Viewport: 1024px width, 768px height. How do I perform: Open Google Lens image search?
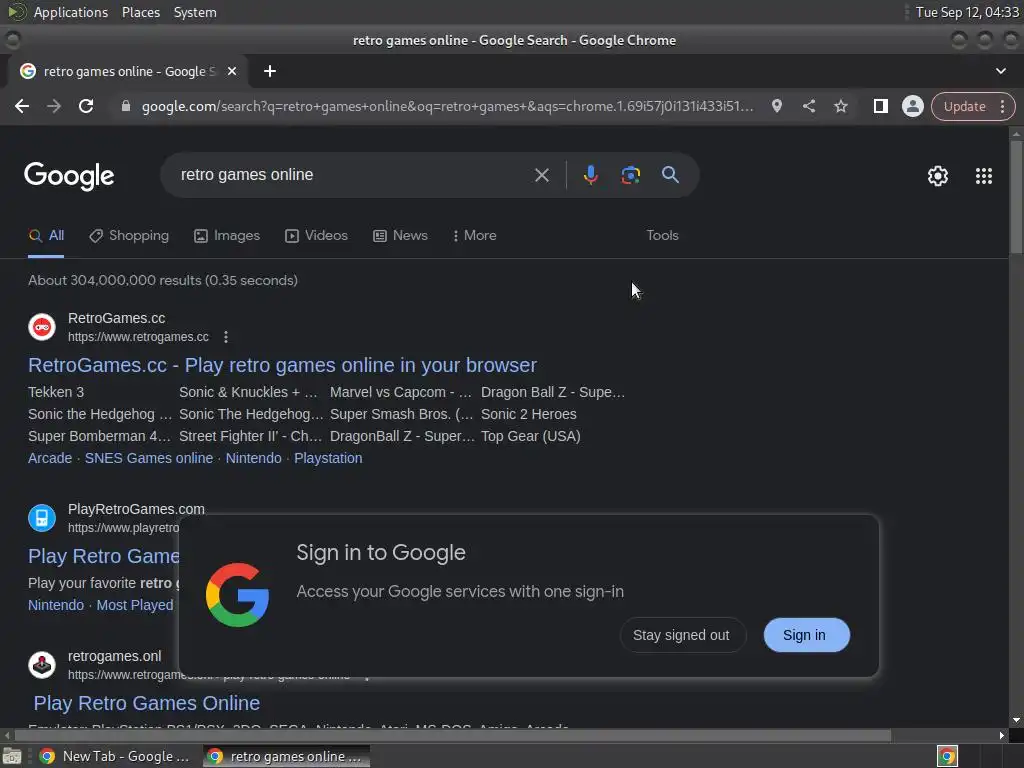click(630, 175)
